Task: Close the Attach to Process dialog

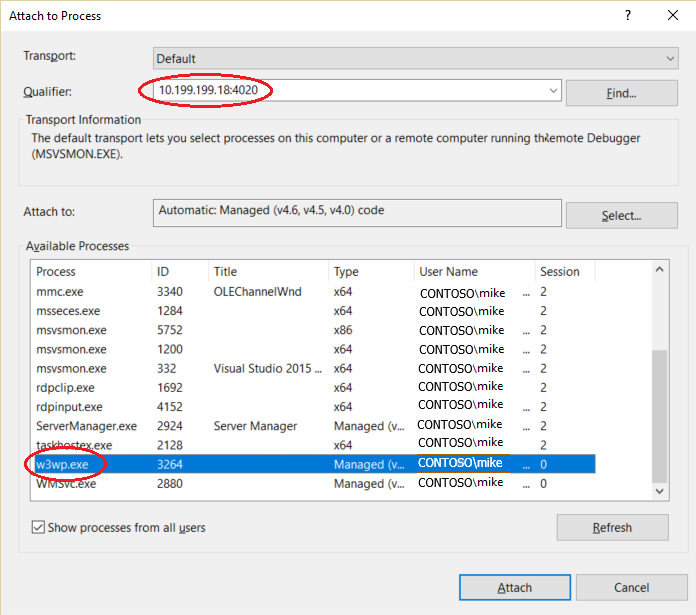Action: 672,16
